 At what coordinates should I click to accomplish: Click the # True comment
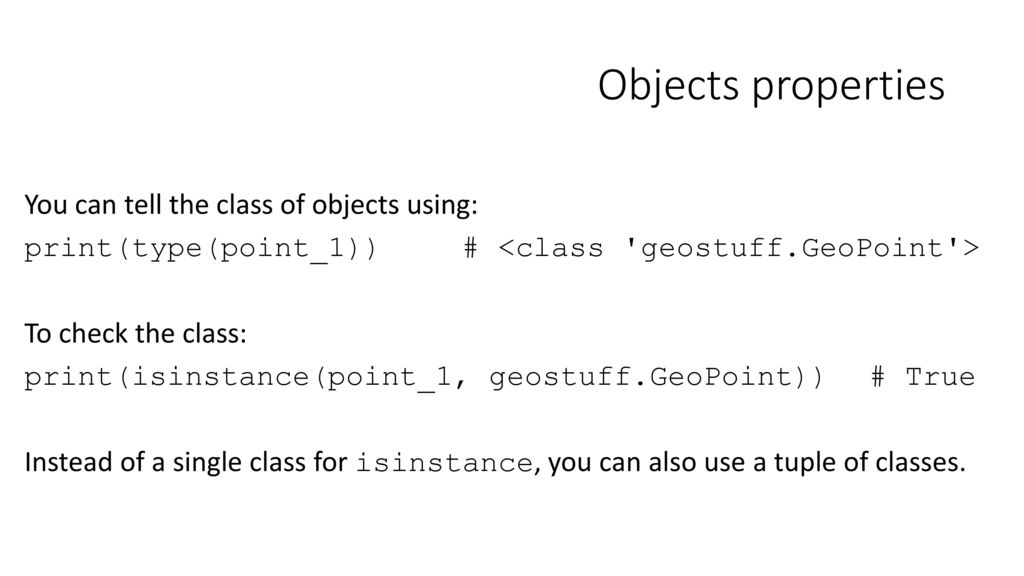[x=923, y=377]
